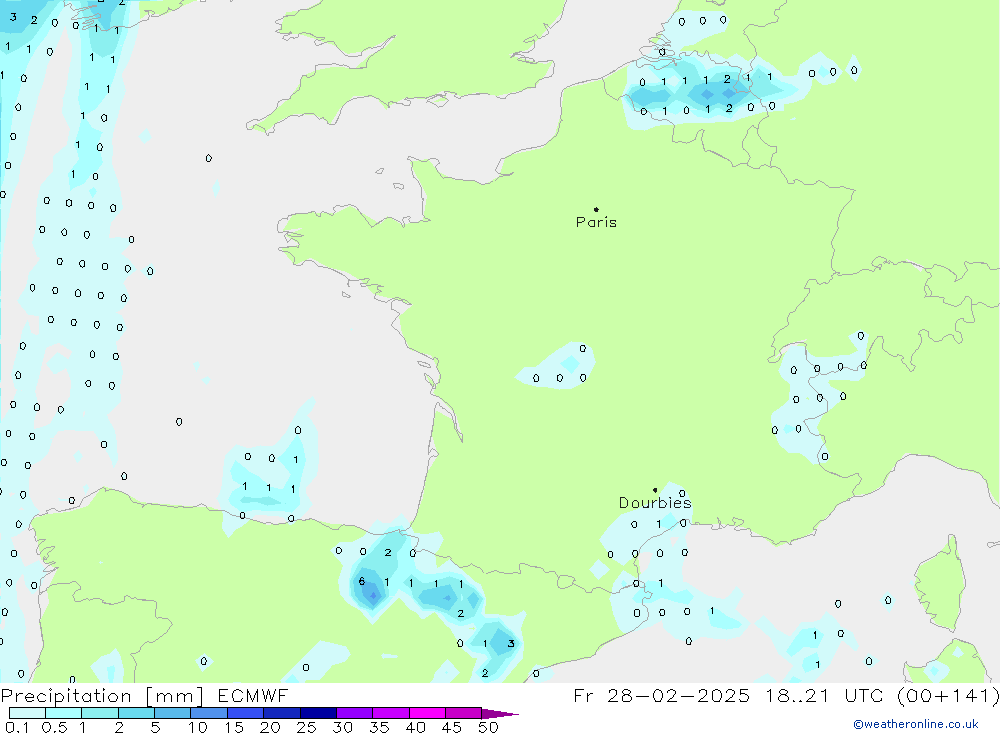1000x733 pixels.
Task: Click the legend value label "50"
Action: [x=488, y=727]
